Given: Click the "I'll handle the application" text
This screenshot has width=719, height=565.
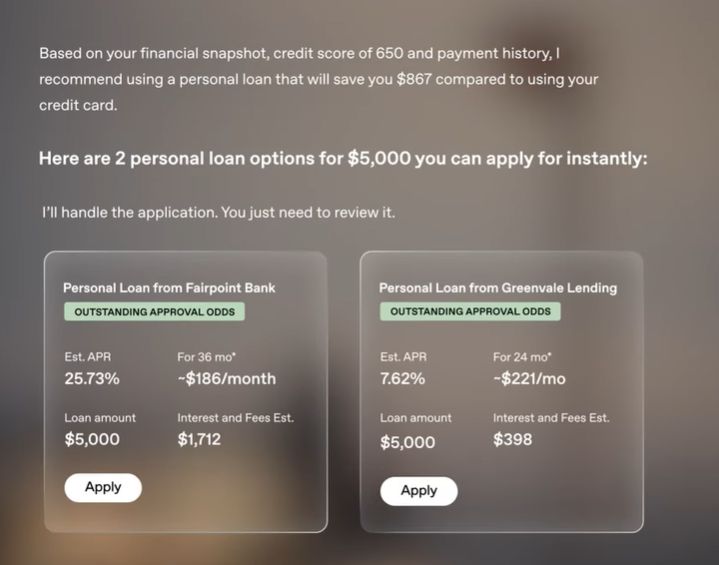Looking at the screenshot, I should coord(219,213).
